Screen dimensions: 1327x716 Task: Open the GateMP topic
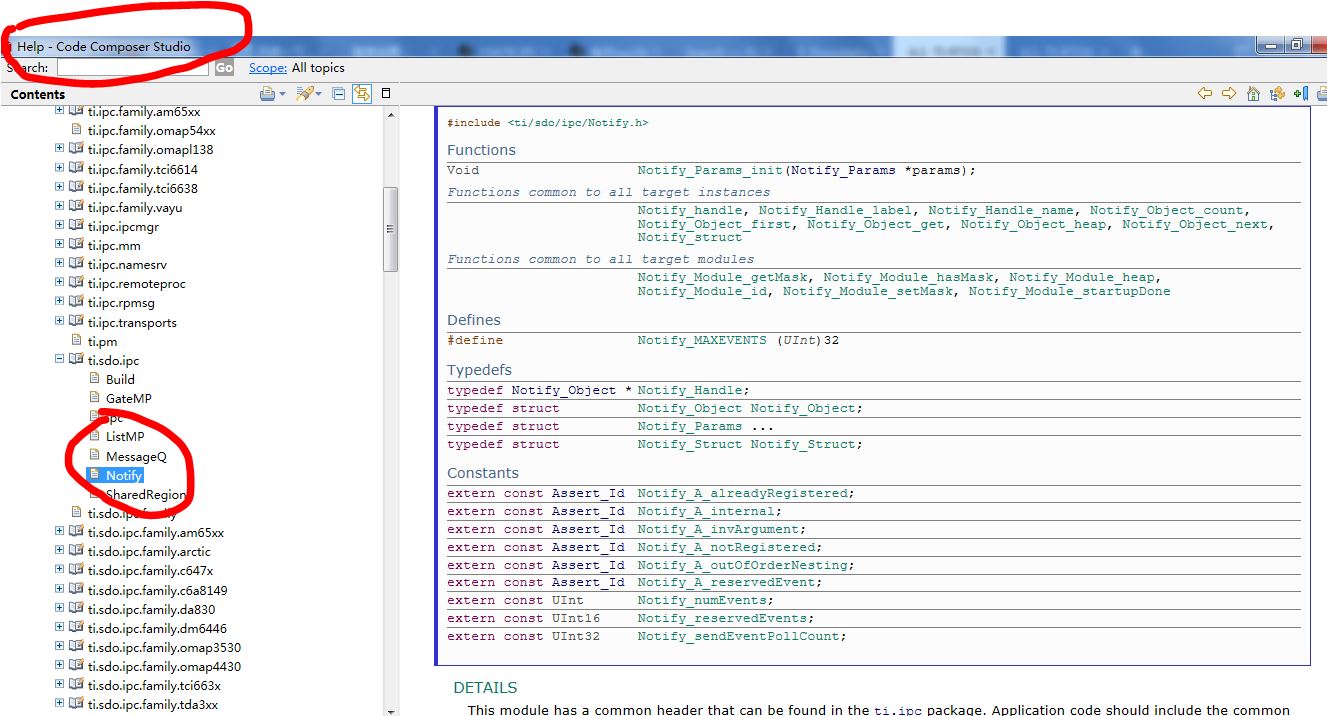128,398
